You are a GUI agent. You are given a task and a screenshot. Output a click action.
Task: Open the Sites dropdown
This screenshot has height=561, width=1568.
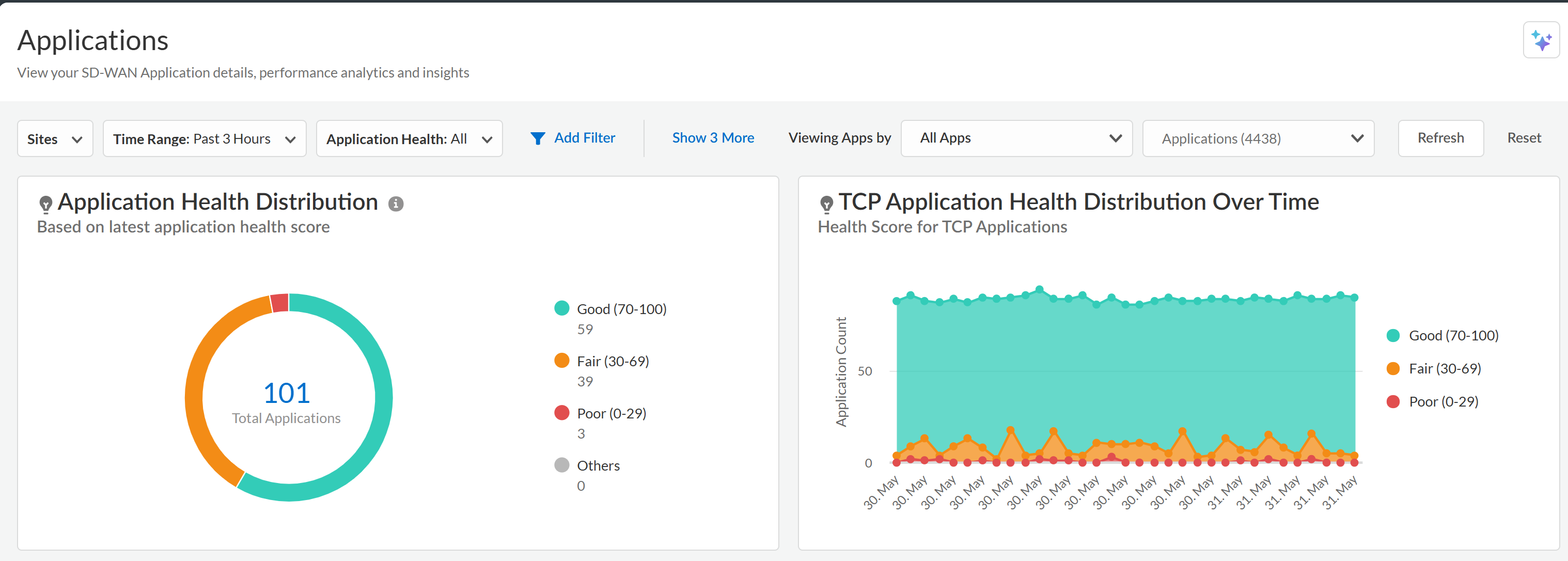(x=55, y=139)
